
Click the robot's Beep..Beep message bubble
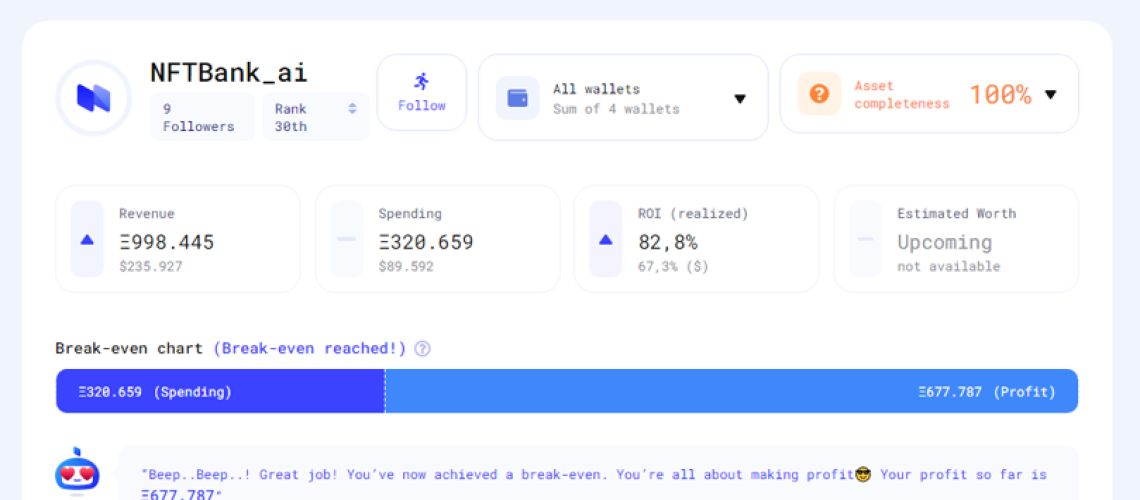tap(598, 473)
